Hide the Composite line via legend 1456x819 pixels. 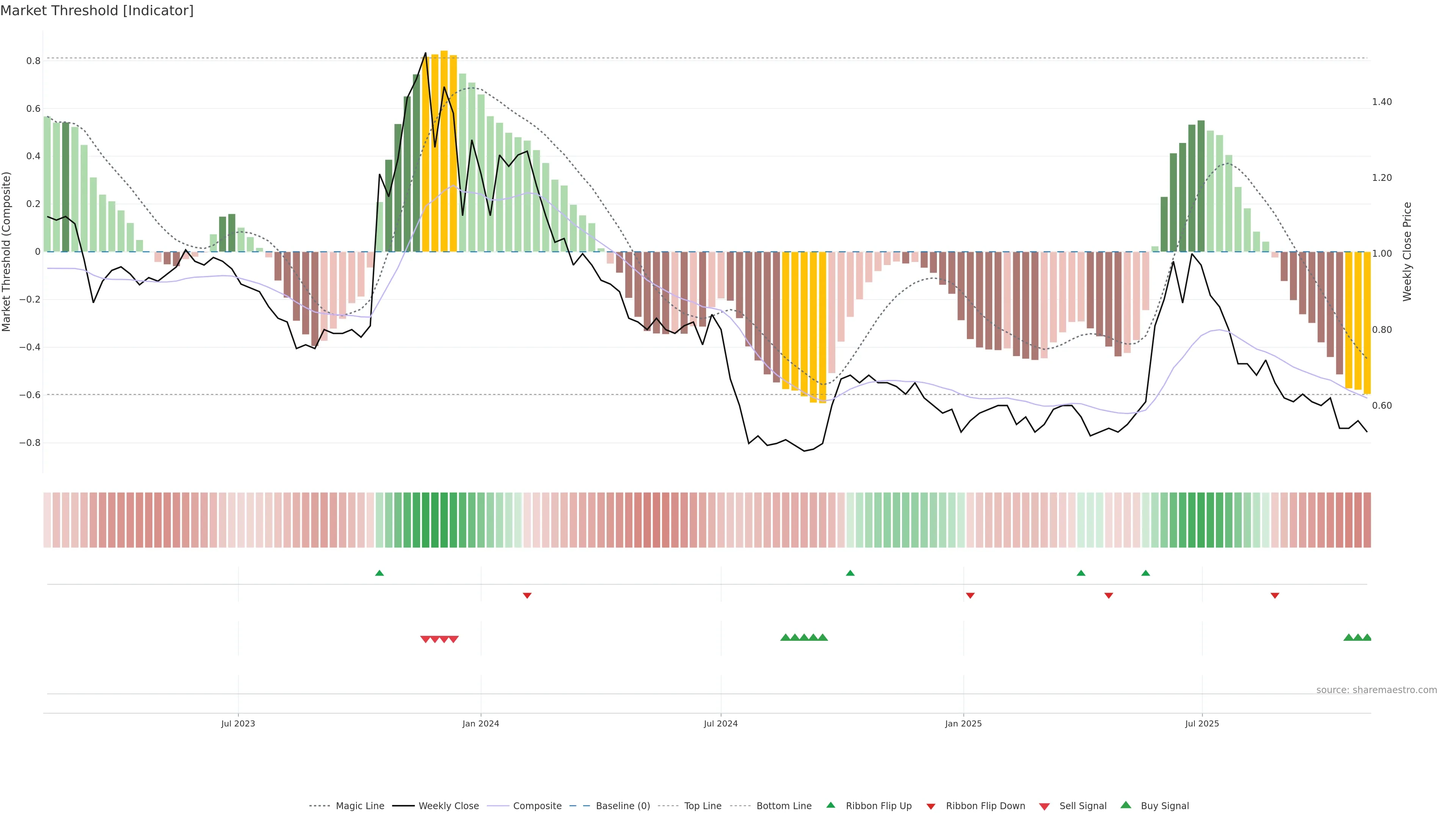(537, 806)
